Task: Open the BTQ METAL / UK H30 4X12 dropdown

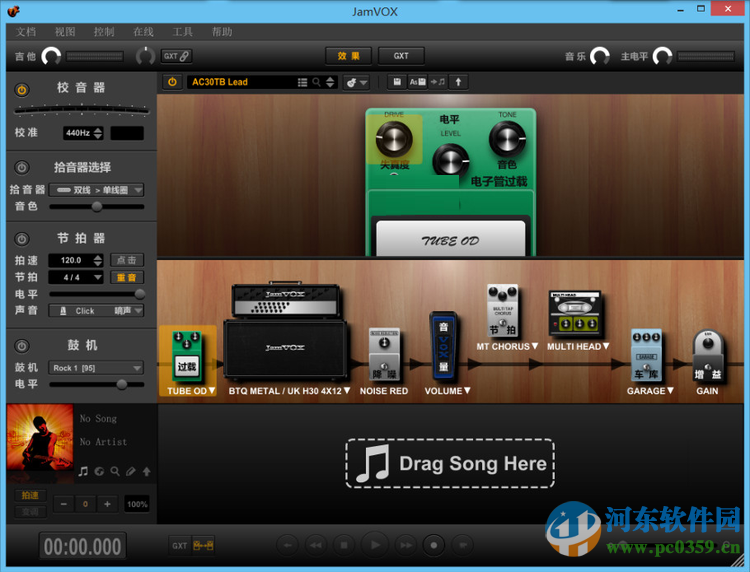Action: click(347, 391)
